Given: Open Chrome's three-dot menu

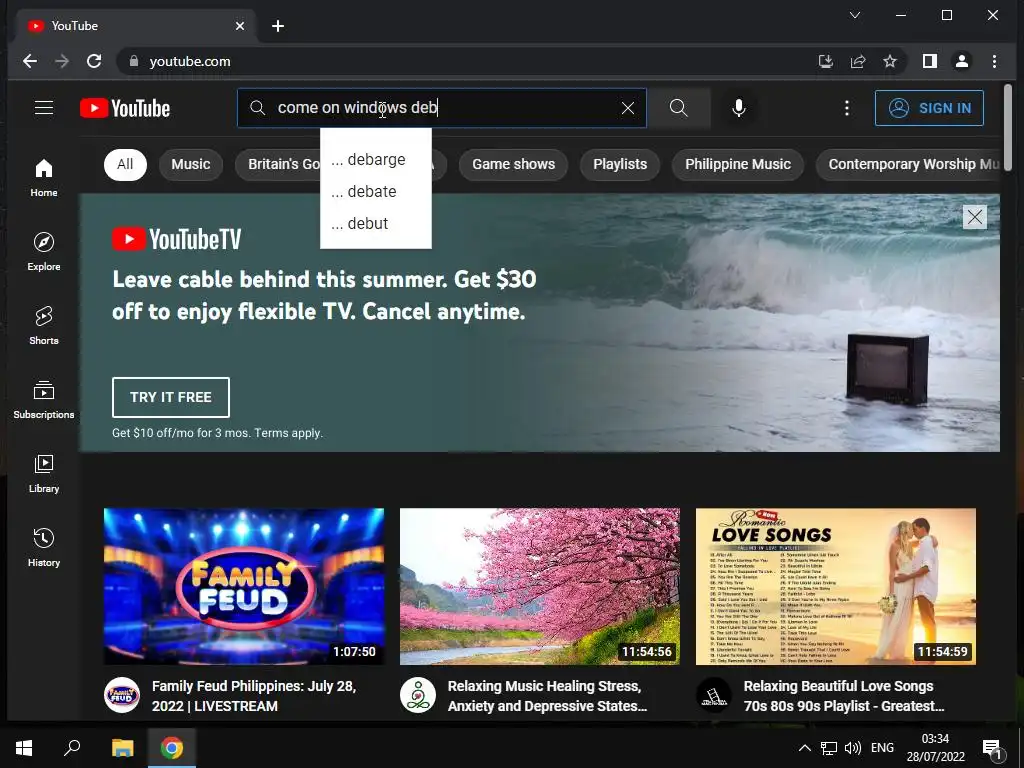Looking at the screenshot, I should point(994,61).
